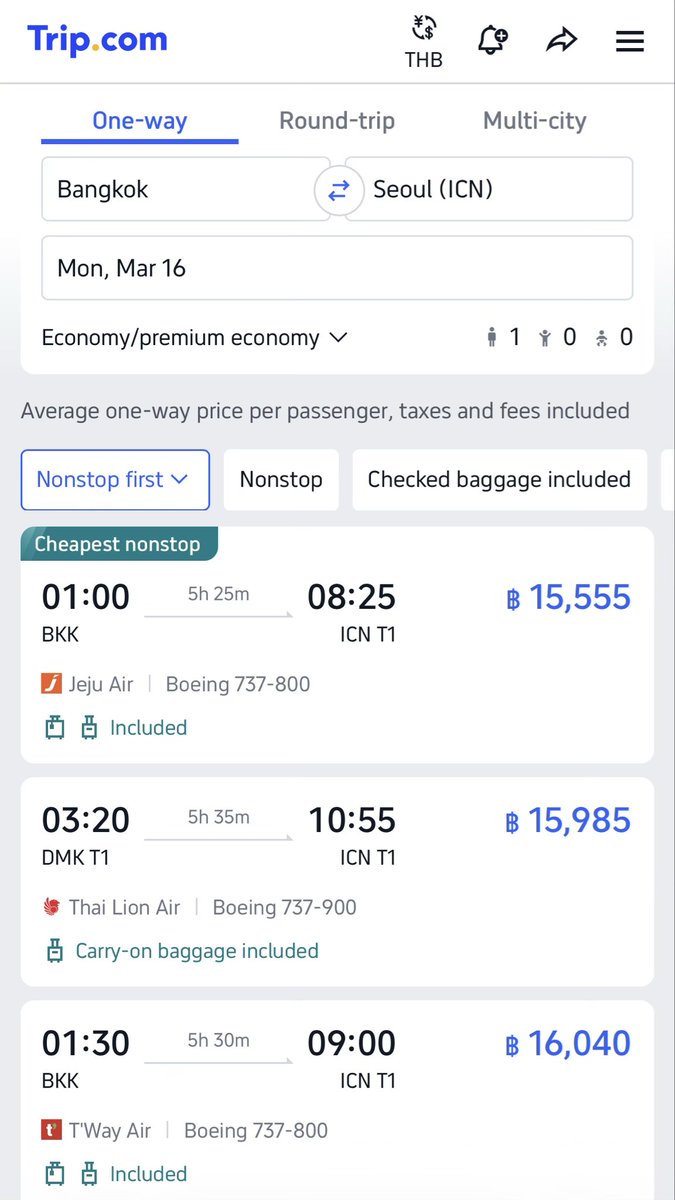Open the hamburger menu

tap(630, 41)
